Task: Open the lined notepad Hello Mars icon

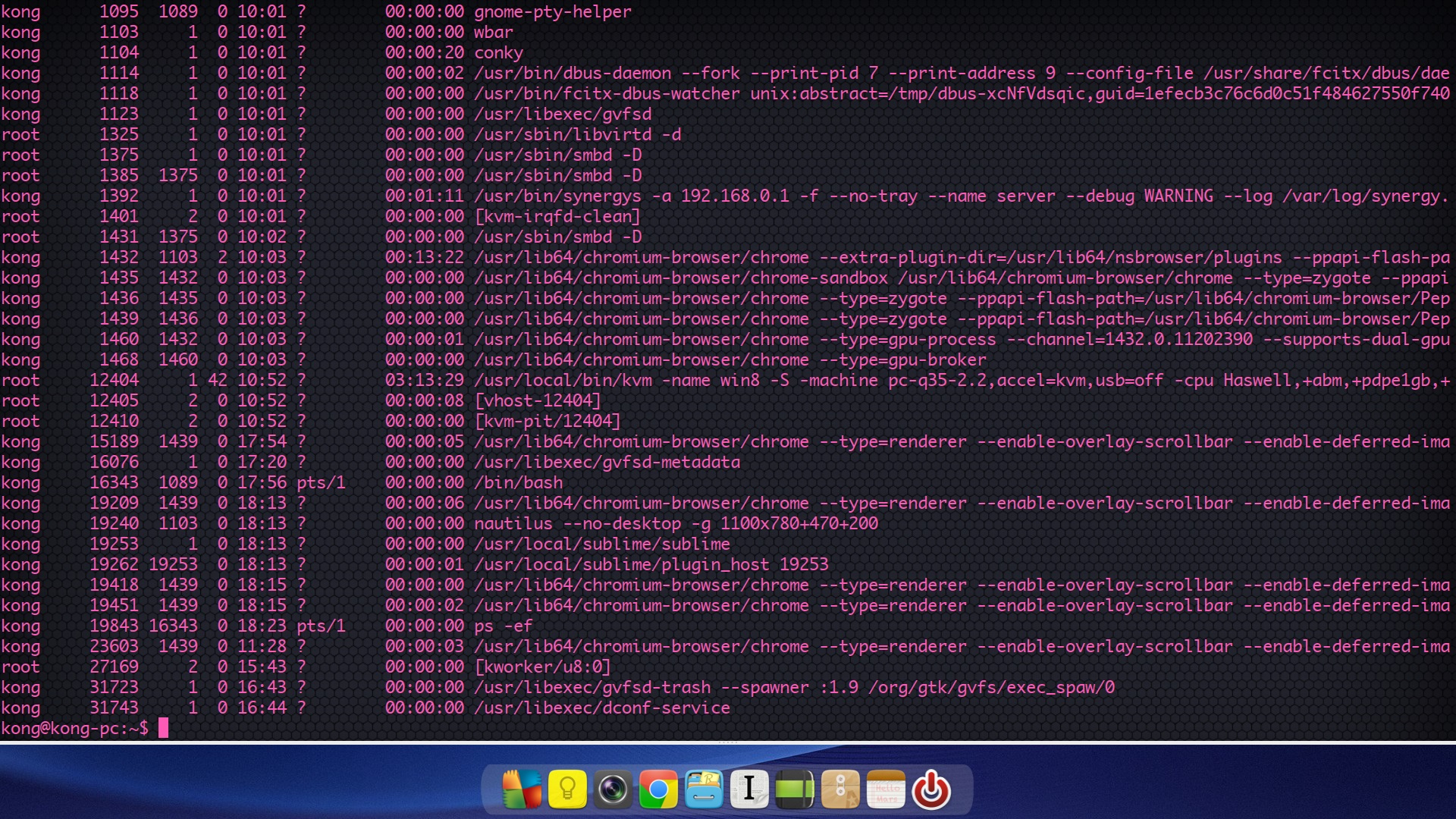Action: point(886,789)
